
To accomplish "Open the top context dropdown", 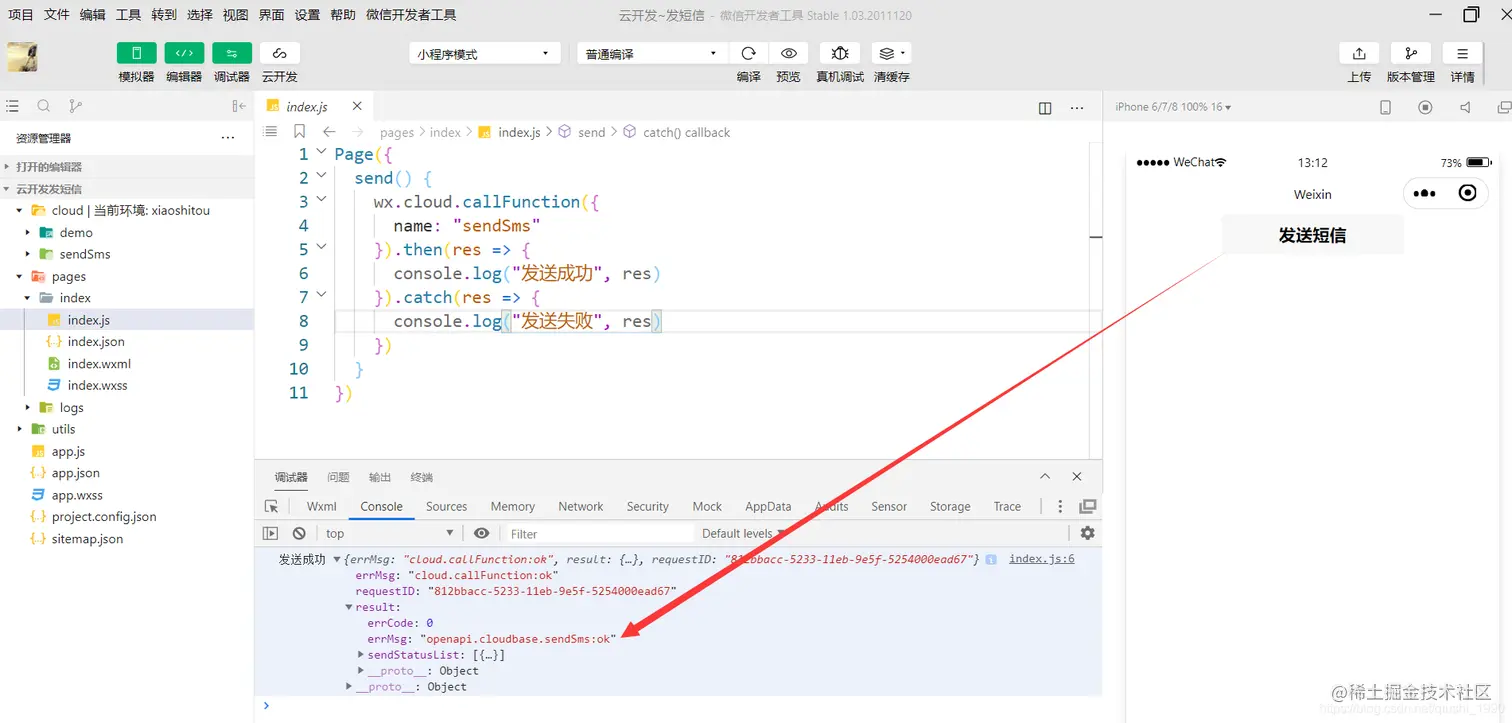I will [x=389, y=533].
